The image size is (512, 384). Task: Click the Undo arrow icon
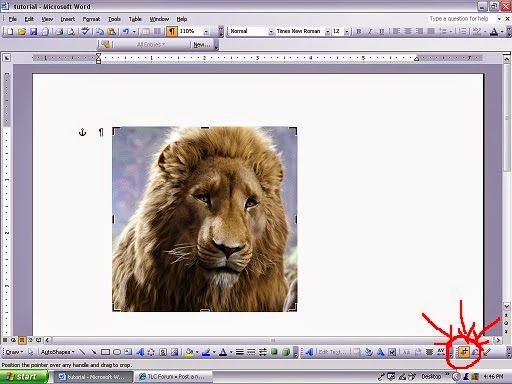pyautogui.click(x=126, y=32)
